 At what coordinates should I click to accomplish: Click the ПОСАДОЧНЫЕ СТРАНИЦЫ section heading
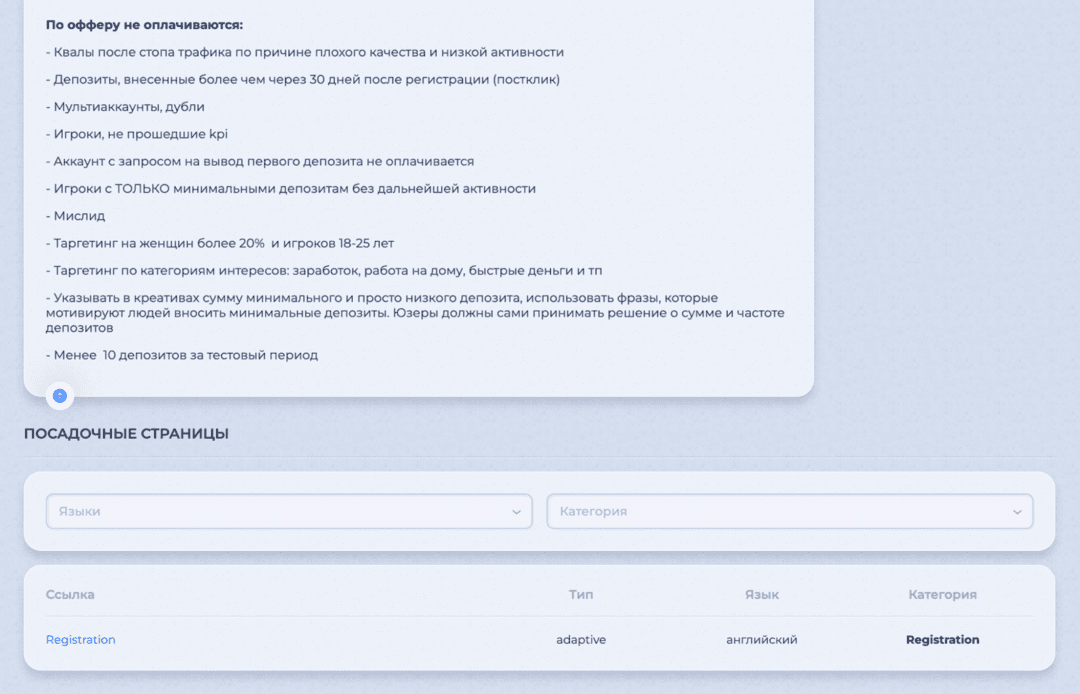126,434
